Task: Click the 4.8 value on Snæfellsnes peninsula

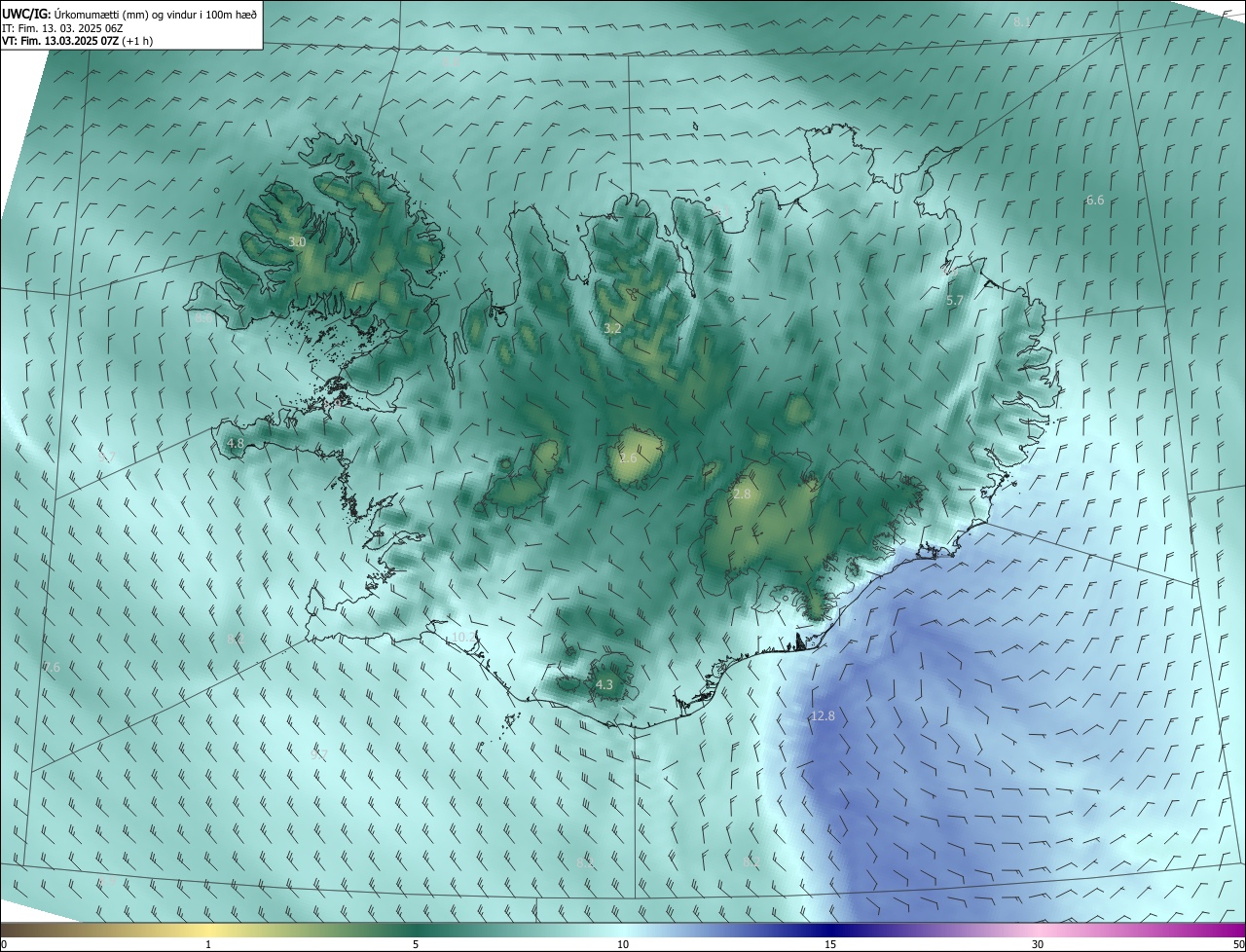Action: pos(236,443)
